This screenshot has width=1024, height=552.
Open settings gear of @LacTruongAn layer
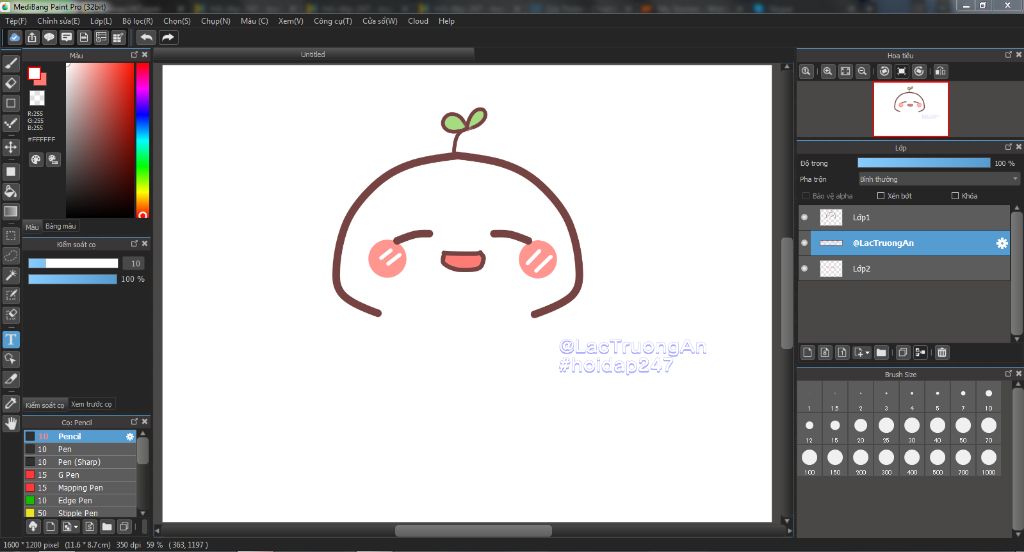[1001, 243]
